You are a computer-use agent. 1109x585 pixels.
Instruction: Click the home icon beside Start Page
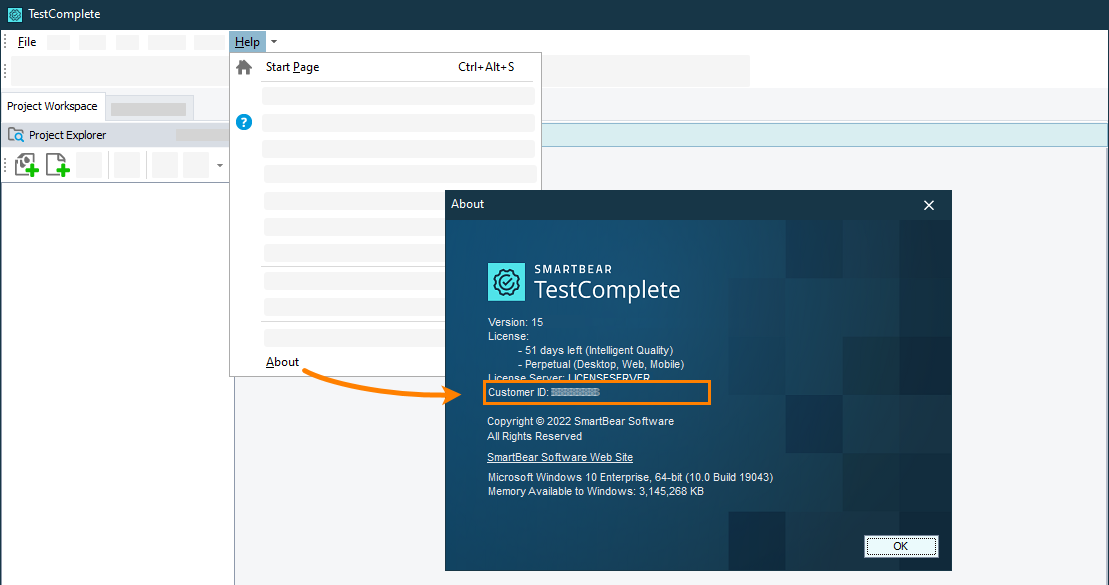click(x=244, y=67)
